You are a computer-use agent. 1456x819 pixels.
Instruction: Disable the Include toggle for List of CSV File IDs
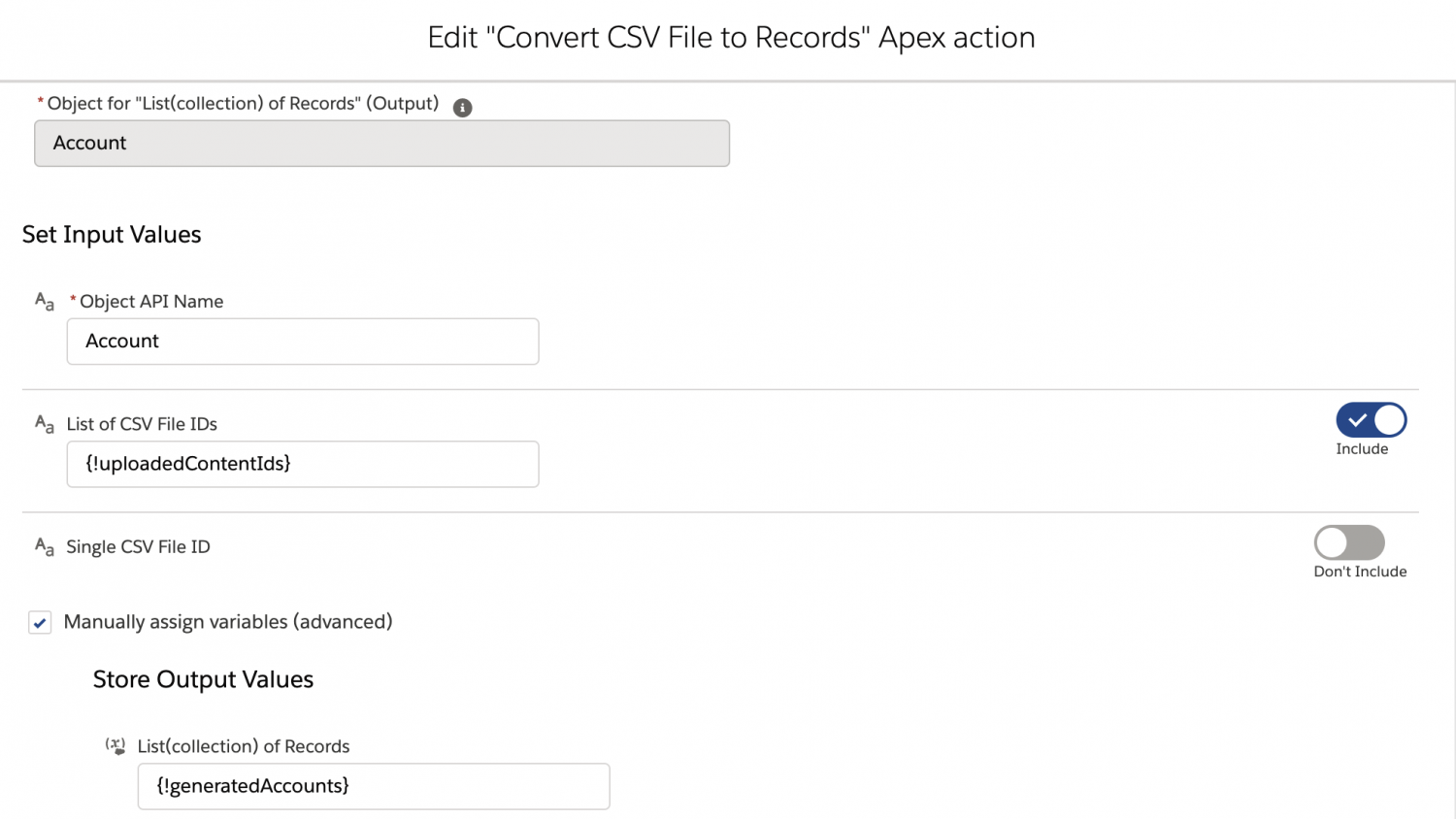[1371, 420]
